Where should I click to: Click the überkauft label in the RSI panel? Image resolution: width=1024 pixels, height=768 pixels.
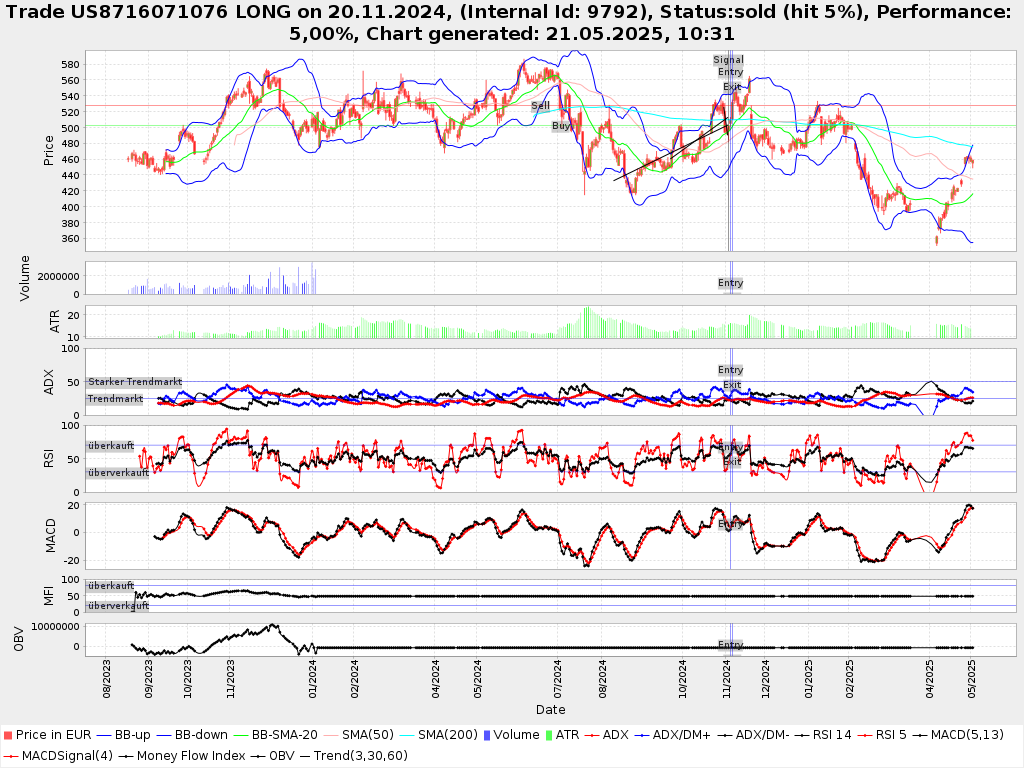coord(110,446)
